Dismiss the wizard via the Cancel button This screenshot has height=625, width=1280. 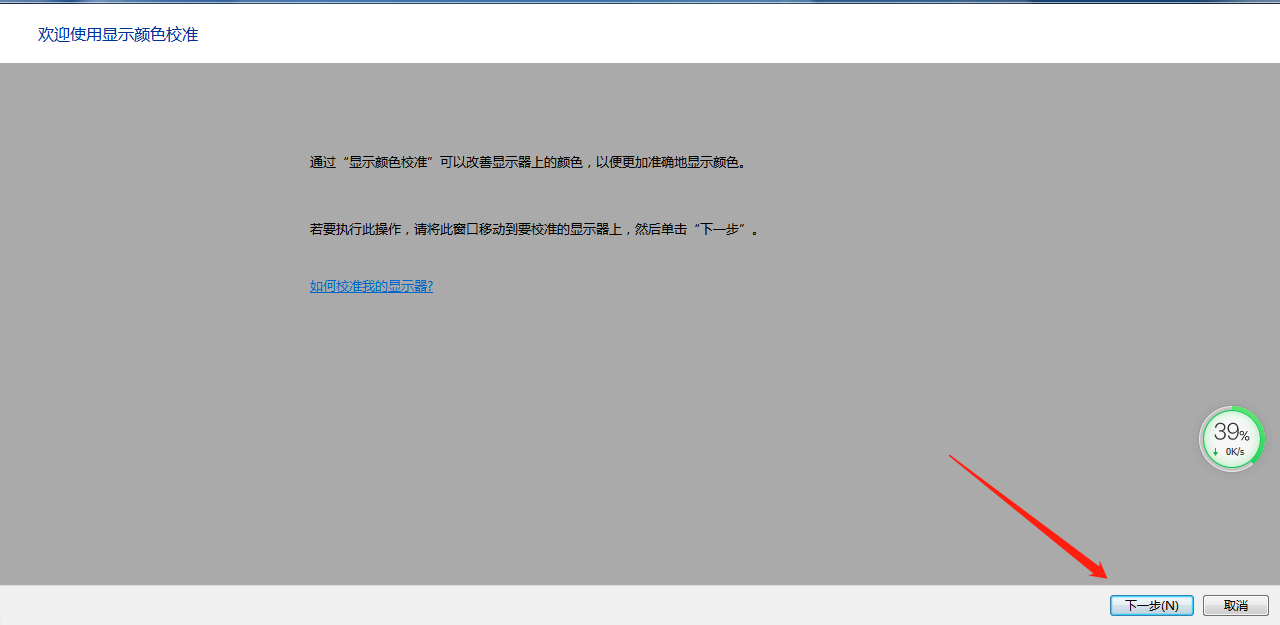[1235, 605]
